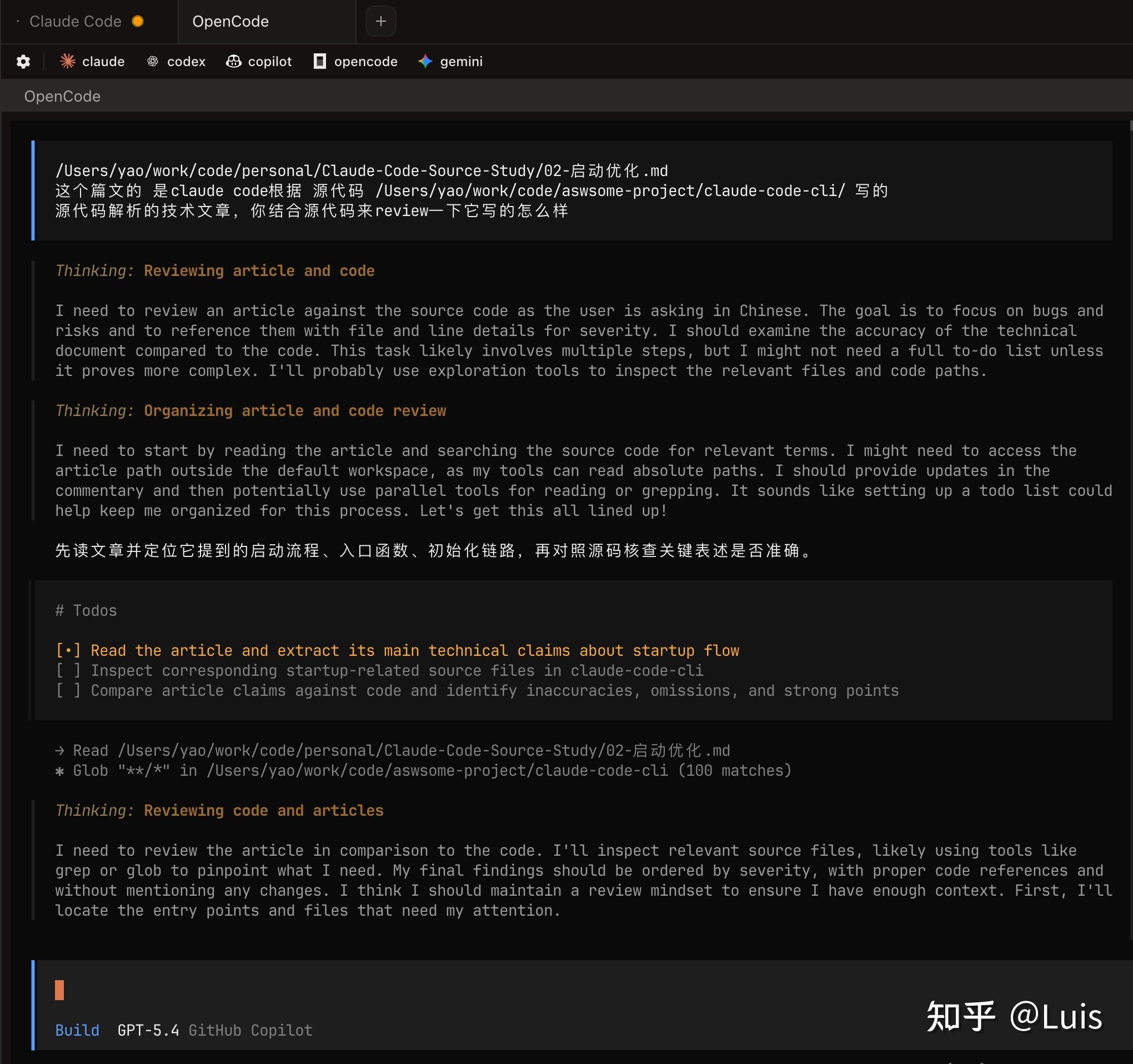Check the 'Inspect corresponding startup-related' todo box
This screenshot has width=1133, height=1064.
[68, 670]
